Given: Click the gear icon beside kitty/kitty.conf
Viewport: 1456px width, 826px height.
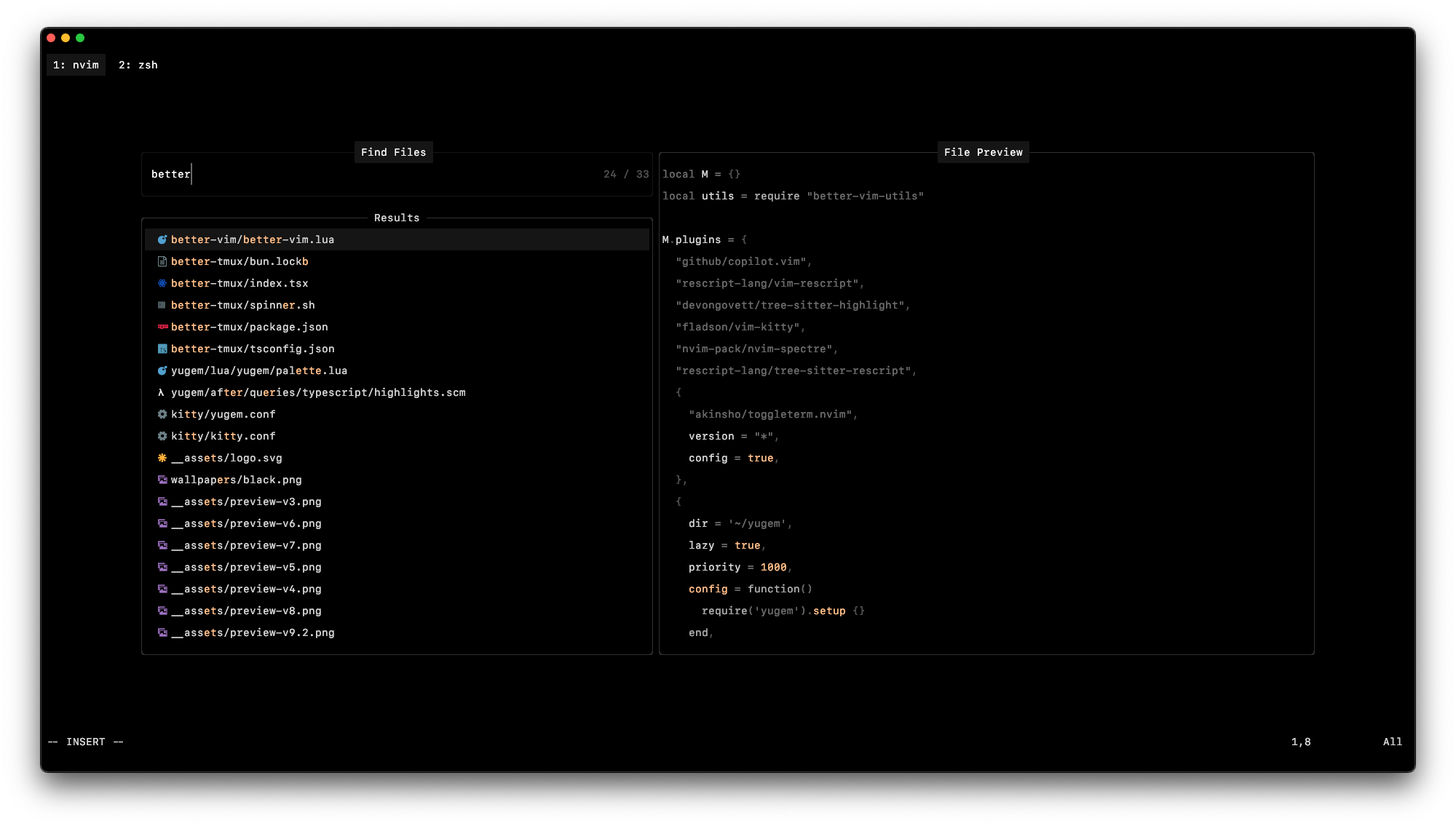Looking at the screenshot, I should 162,436.
